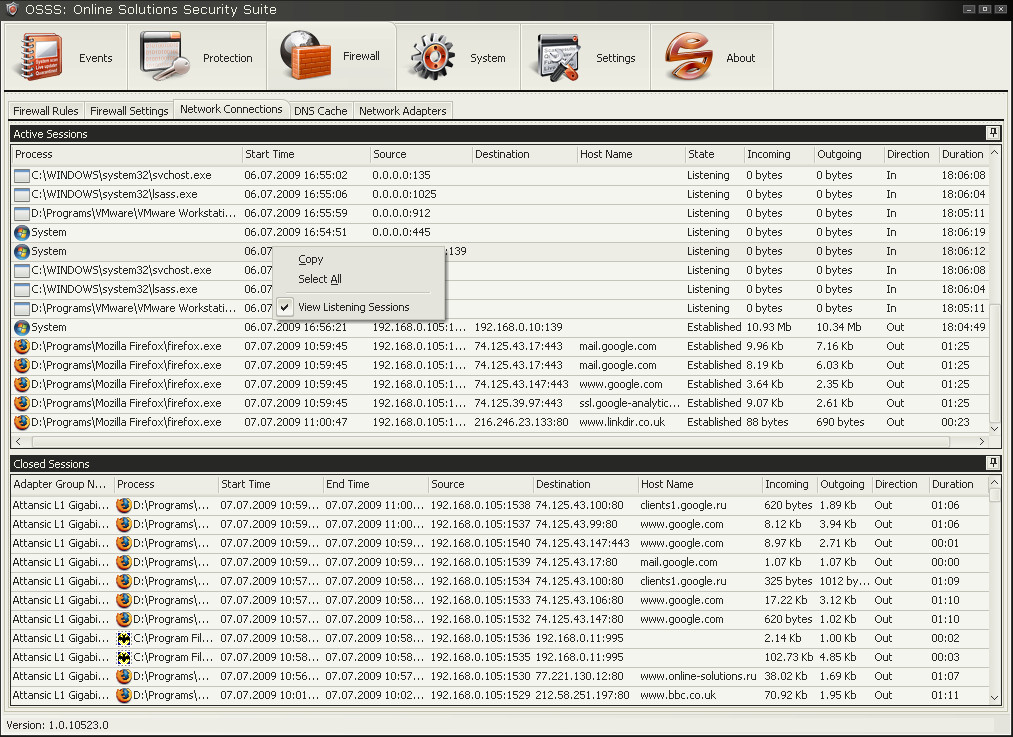Open the System gear icon
Viewport: 1013px width, 737px height.
(432, 57)
